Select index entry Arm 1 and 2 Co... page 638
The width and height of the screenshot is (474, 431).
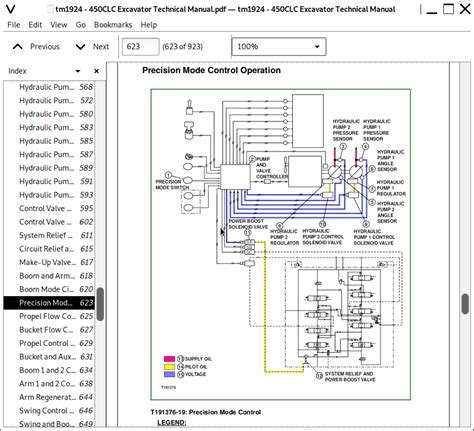[49, 384]
